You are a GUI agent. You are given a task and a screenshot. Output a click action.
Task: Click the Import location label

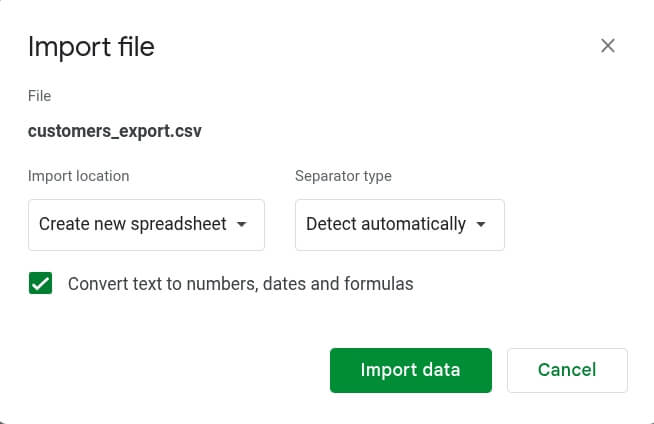pos(78,176)
